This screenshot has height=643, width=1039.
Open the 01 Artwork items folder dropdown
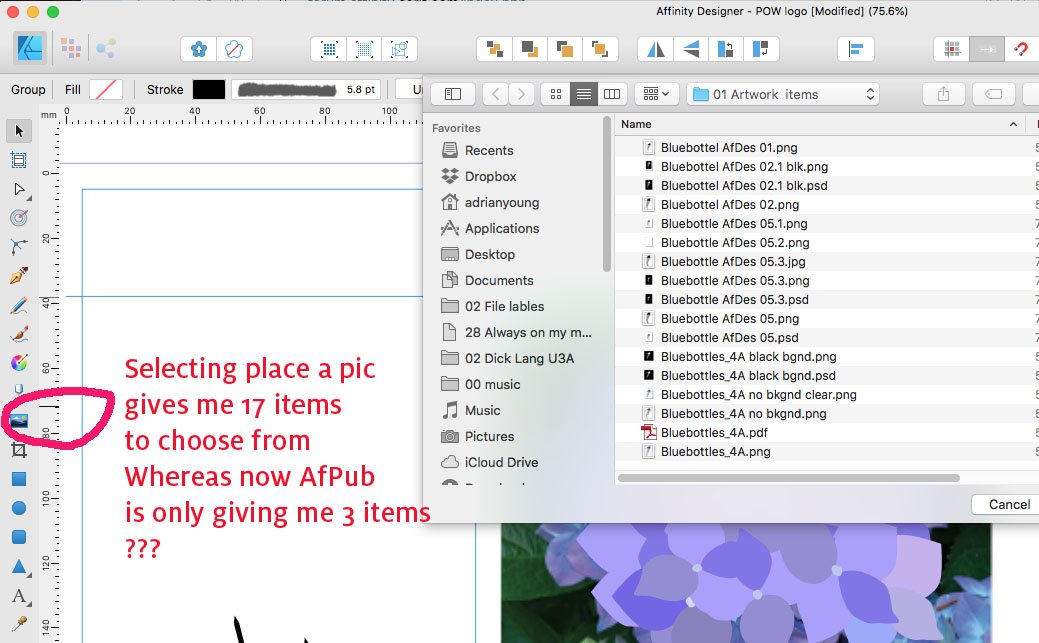click(783, 93)
